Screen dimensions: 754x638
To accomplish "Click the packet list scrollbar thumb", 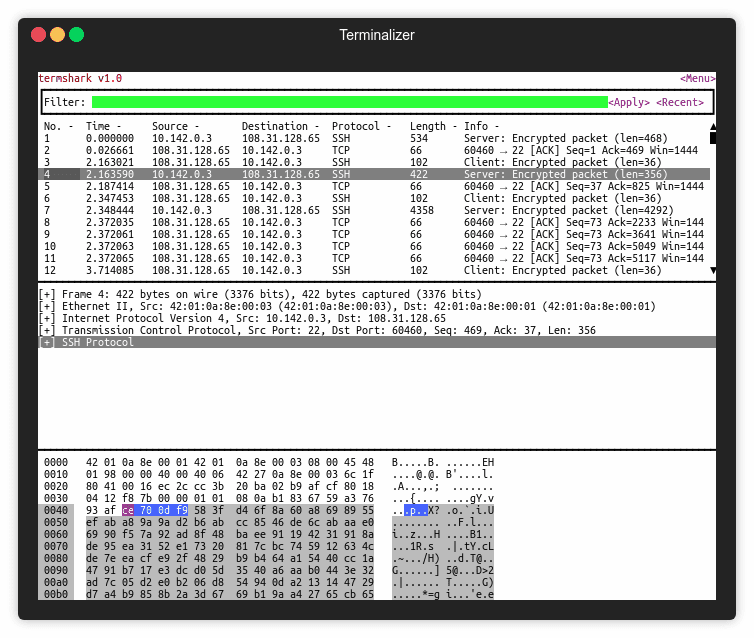I will point(713,138).
